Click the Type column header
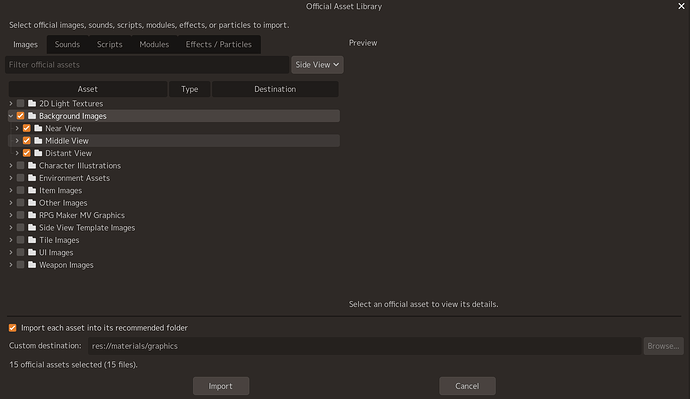Viewport: 690px width, 399px height. (190, 89)
